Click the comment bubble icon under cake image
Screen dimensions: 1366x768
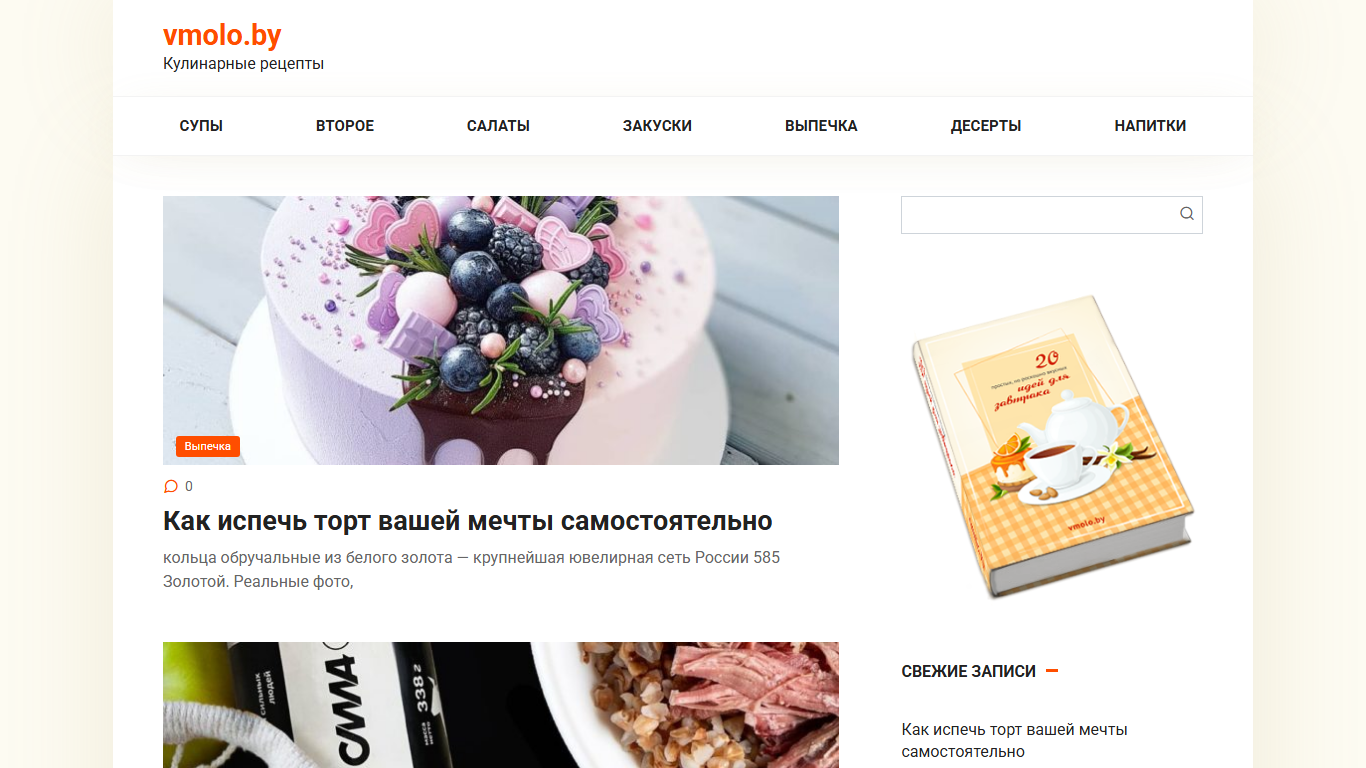click(171, 487)
